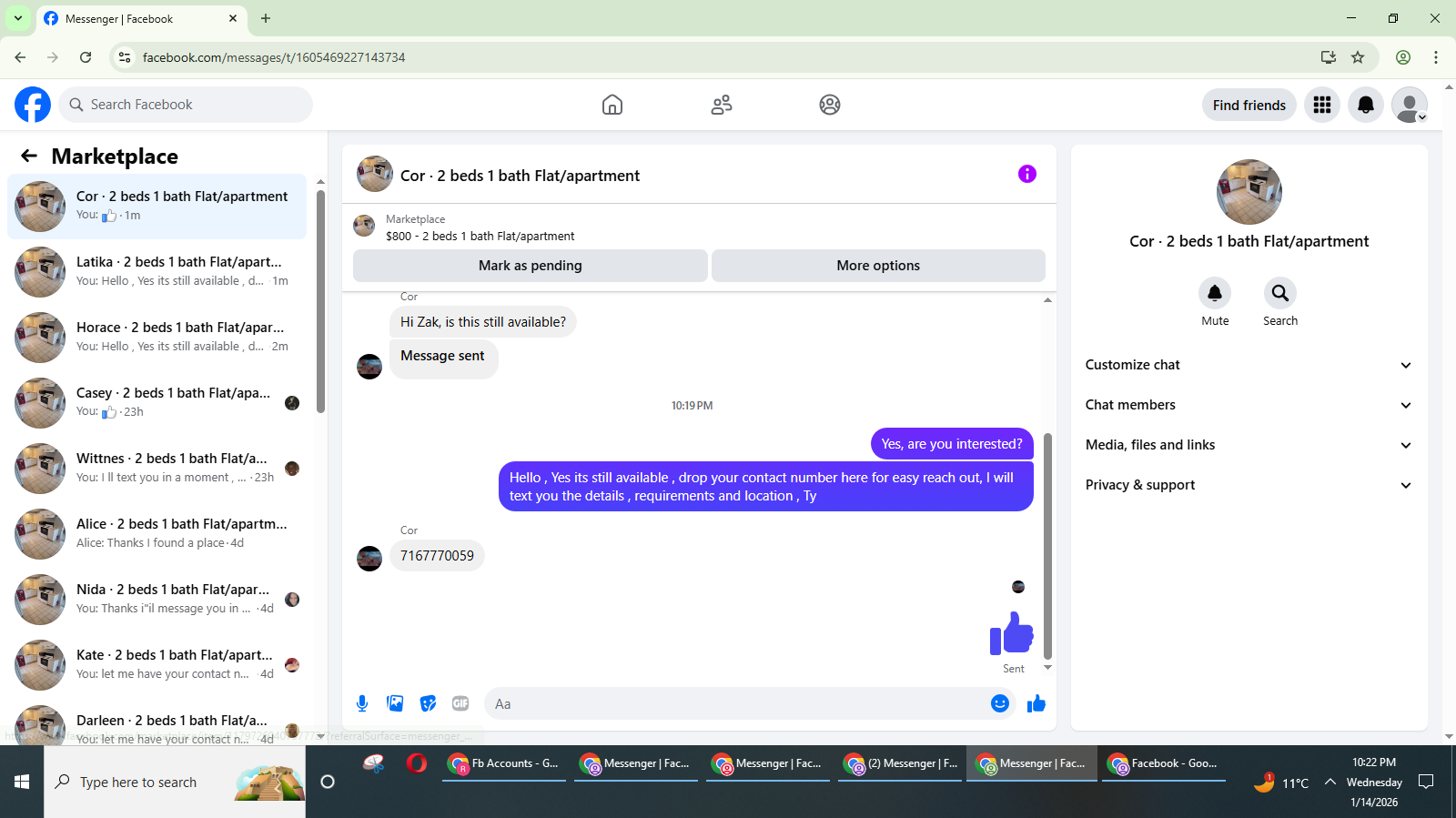Screen dimensions: 1456x818
Task: Open Nida conversation in list
Action: pyautogui.click(x=157, y=600)
